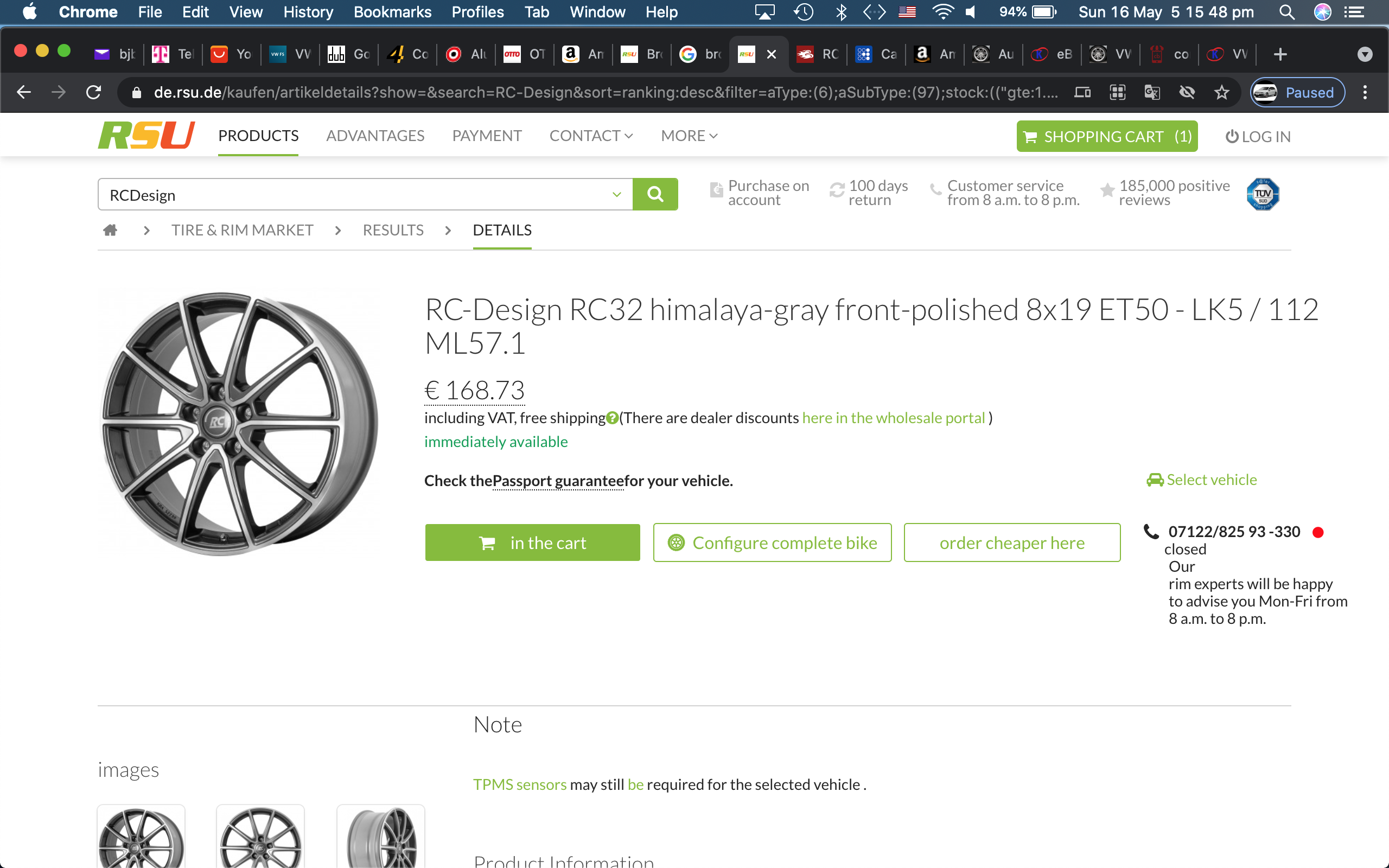The width and height of the screenshot is (1389, 868).
Task: Go to TIRE & RIM MARKET breadcrumb
Action: click(x=242, y=230)
